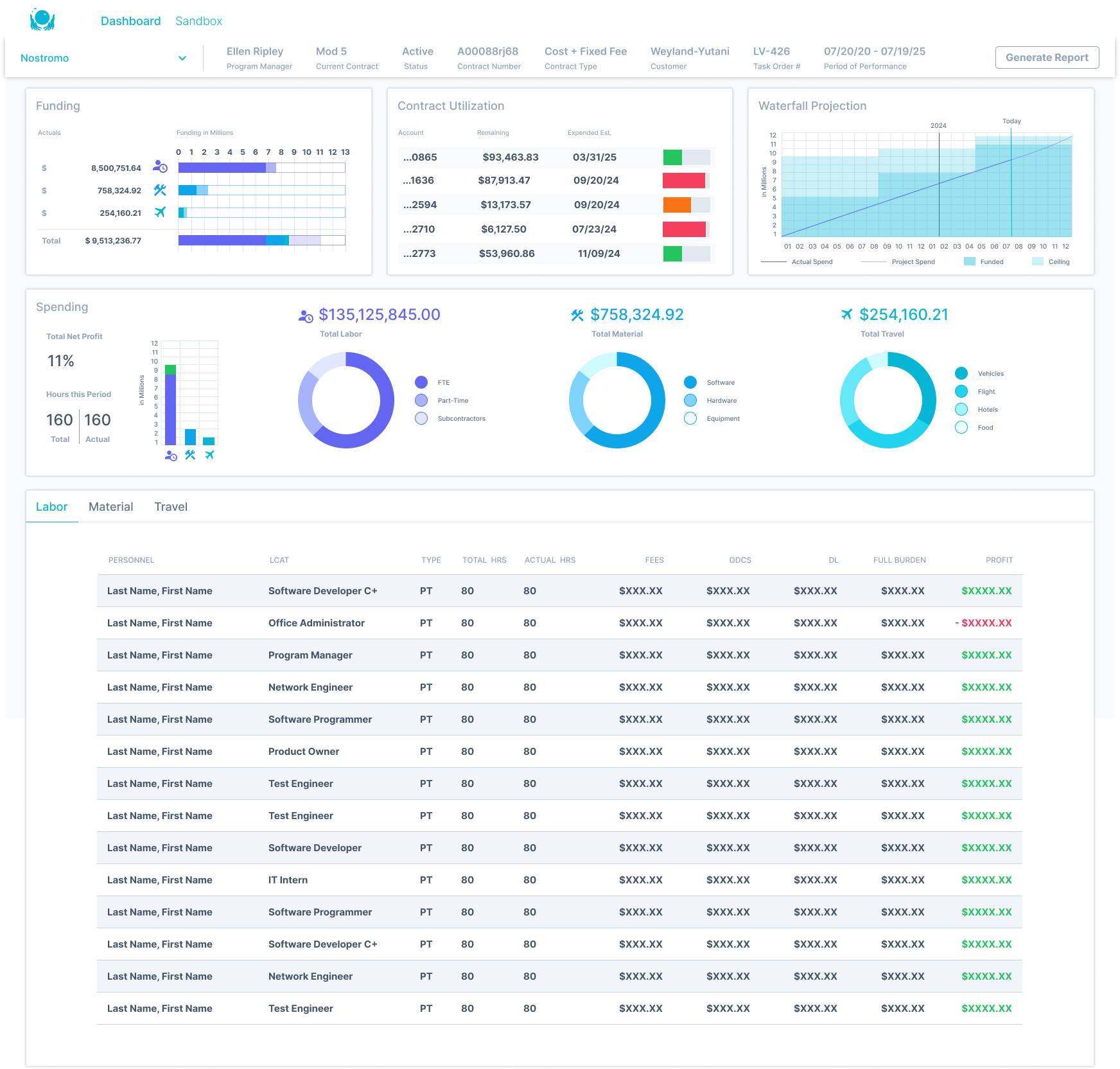Click the material tools icon in Funding panel
This screenshot has width=1120, height=1069.
coord(160,190)
